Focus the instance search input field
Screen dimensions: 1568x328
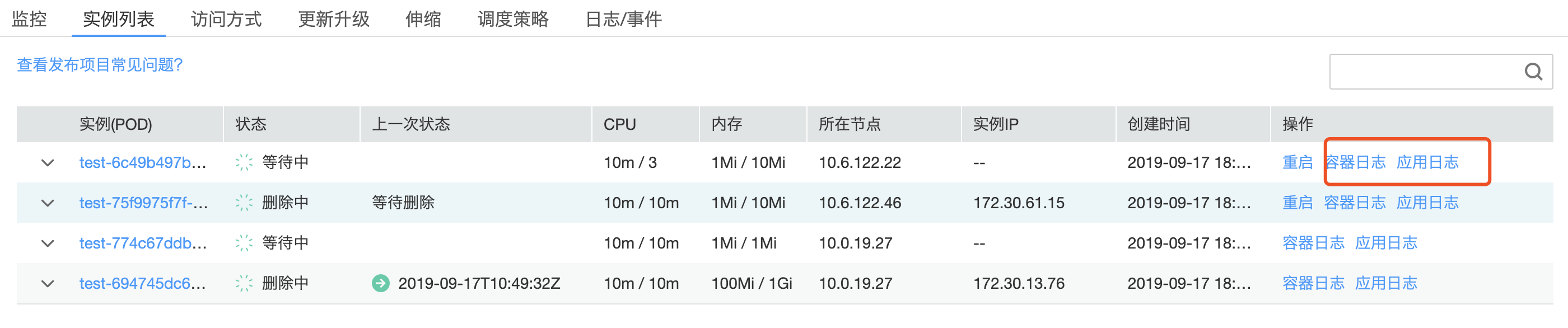tap(1424, 72)
